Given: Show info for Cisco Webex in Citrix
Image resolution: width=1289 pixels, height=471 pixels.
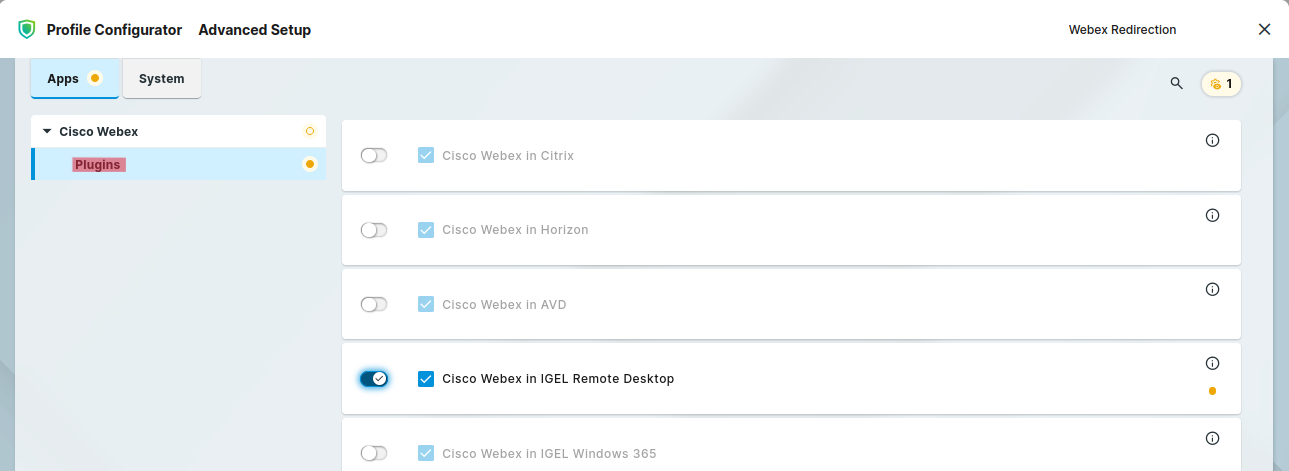Looking at the screenshot, I should pyautogui.click(x=1212, y=141).
